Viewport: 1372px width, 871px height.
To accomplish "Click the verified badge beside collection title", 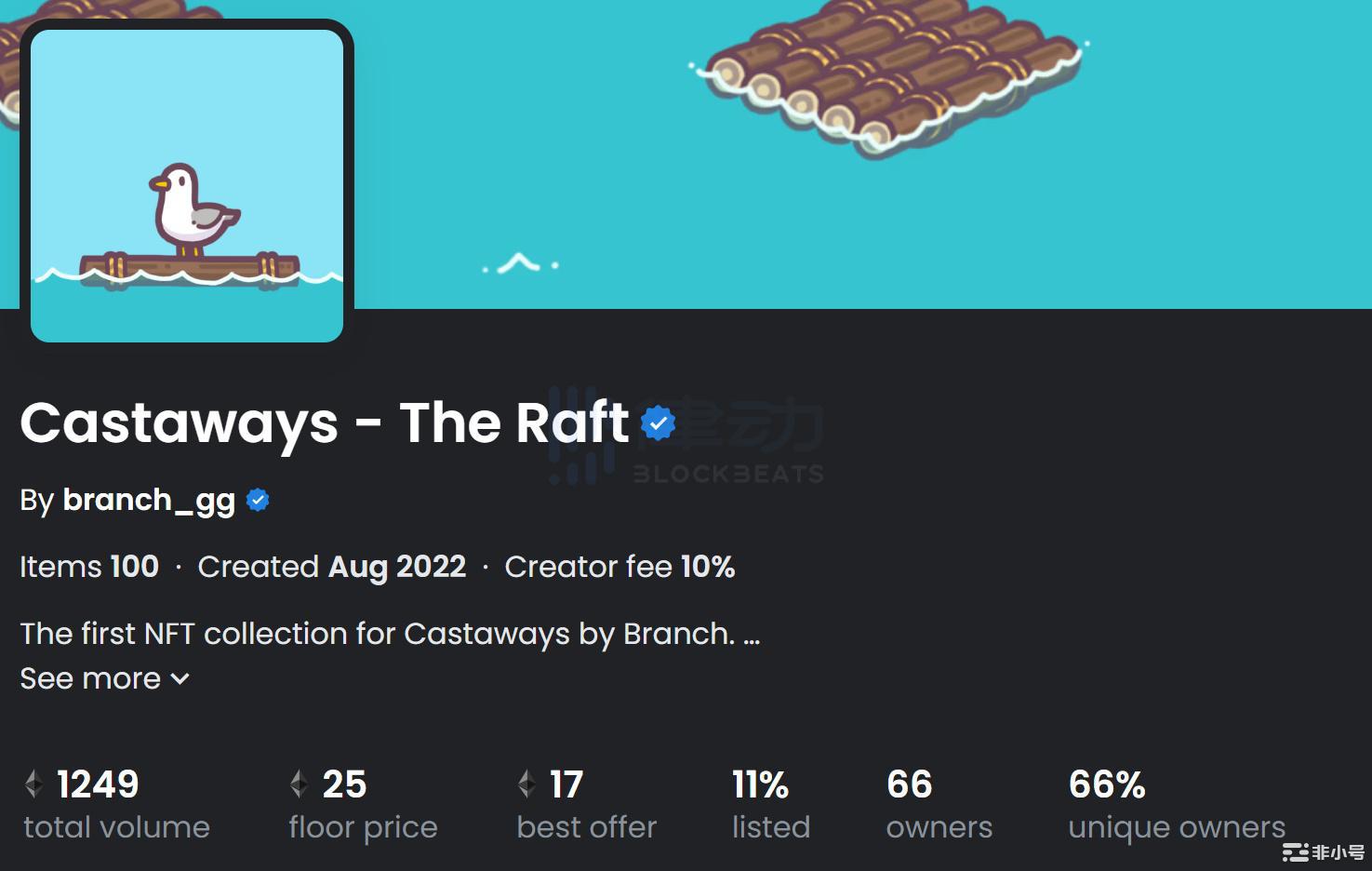I will tap(659, 423).
